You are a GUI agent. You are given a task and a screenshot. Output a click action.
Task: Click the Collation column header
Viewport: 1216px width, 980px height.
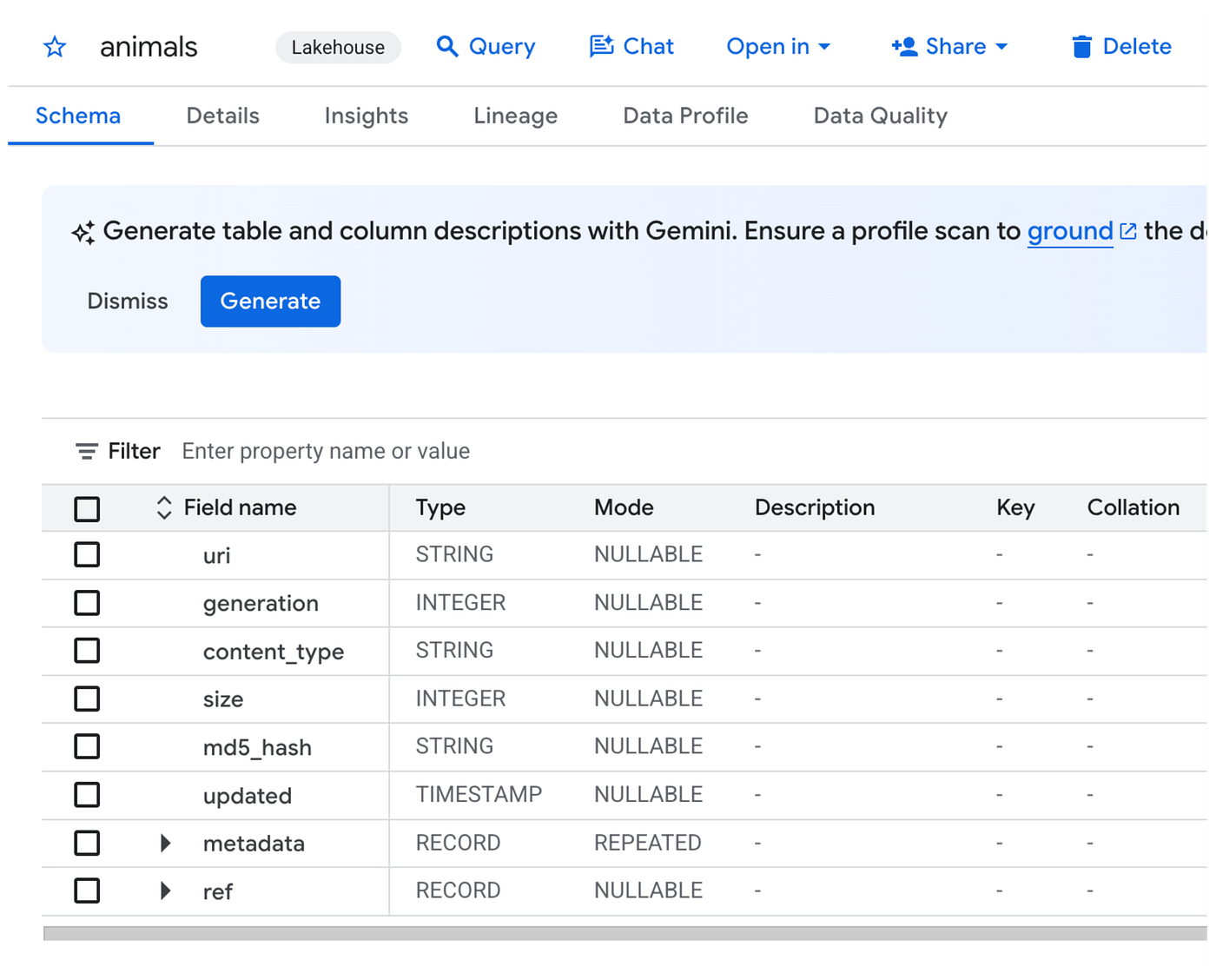point(1133,507)
